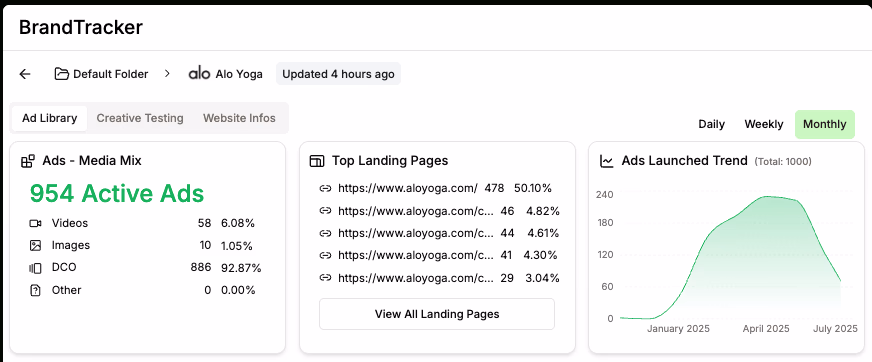Click the Ads - Media Mix icon
This screenshot has width=872, height=362.
coord(28,161)
